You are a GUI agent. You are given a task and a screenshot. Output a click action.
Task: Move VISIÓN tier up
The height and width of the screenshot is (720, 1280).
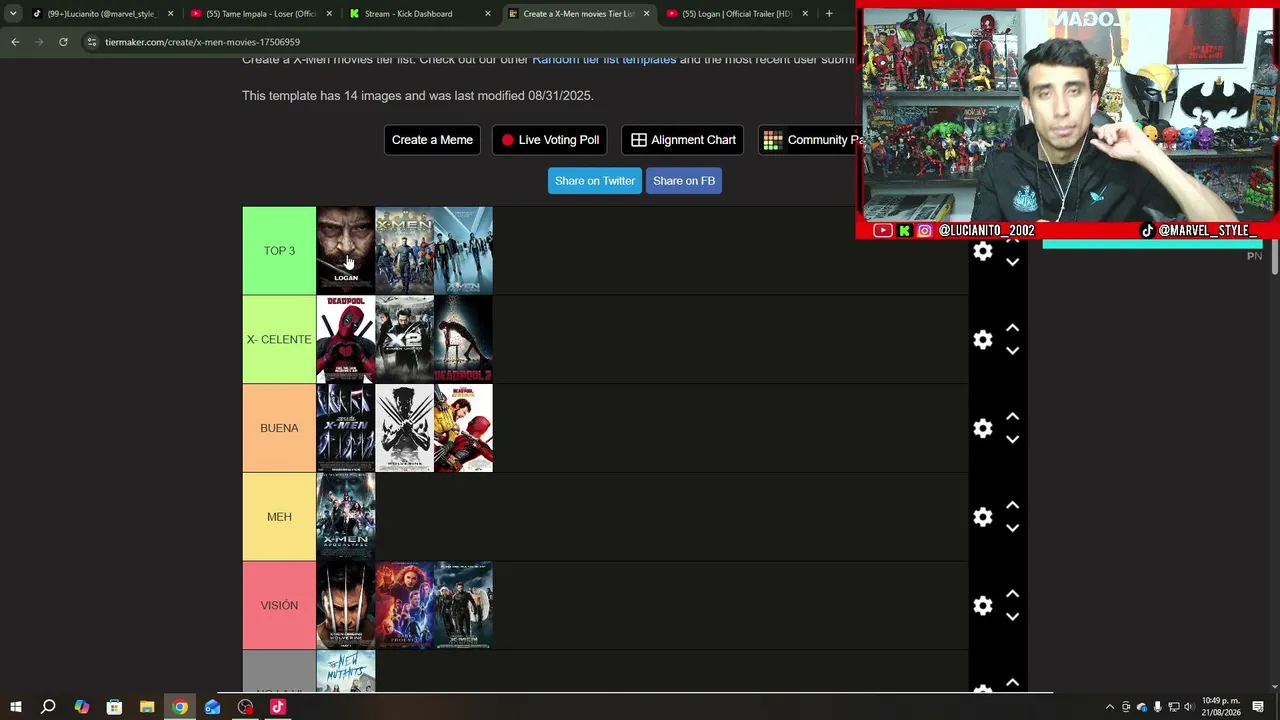(1012, 594)
